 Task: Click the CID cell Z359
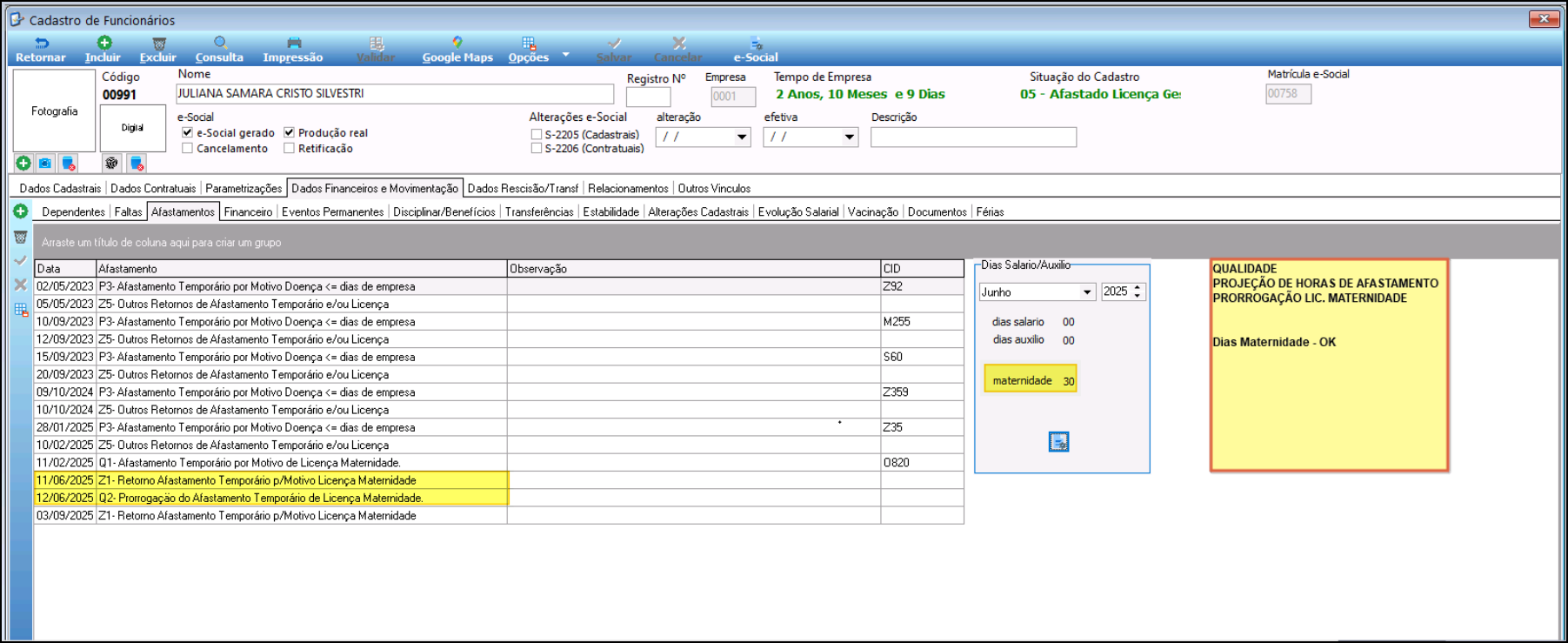point(922,392)
